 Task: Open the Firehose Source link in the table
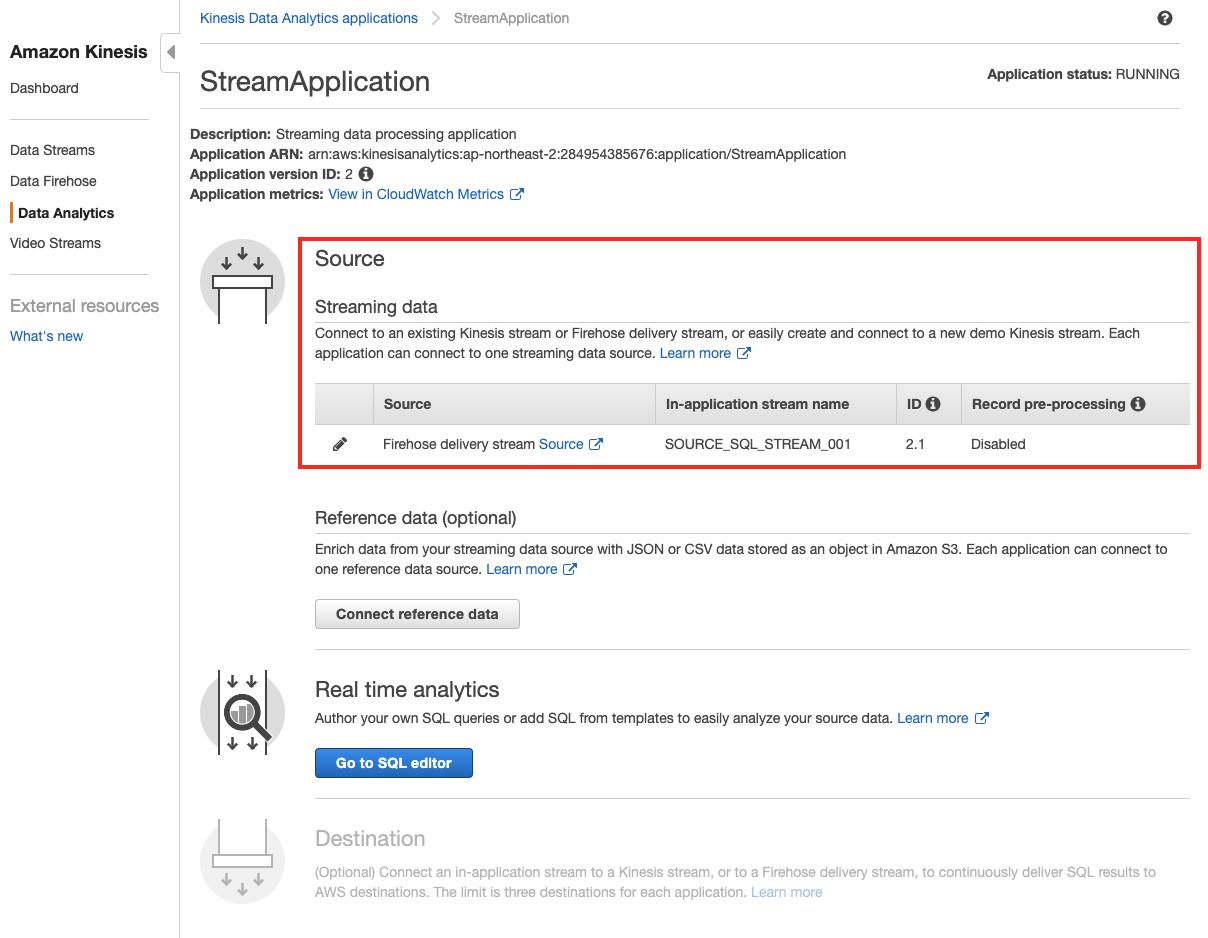pyautogui.click(x=562, y=444)
